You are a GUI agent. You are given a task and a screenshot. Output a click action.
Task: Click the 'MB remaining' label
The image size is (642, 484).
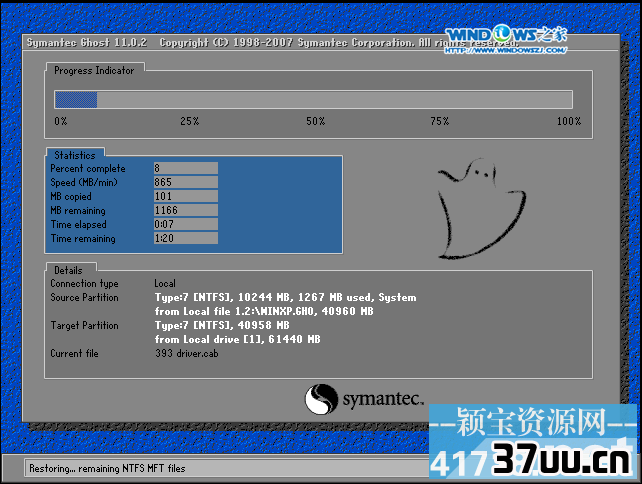(78, 210)
